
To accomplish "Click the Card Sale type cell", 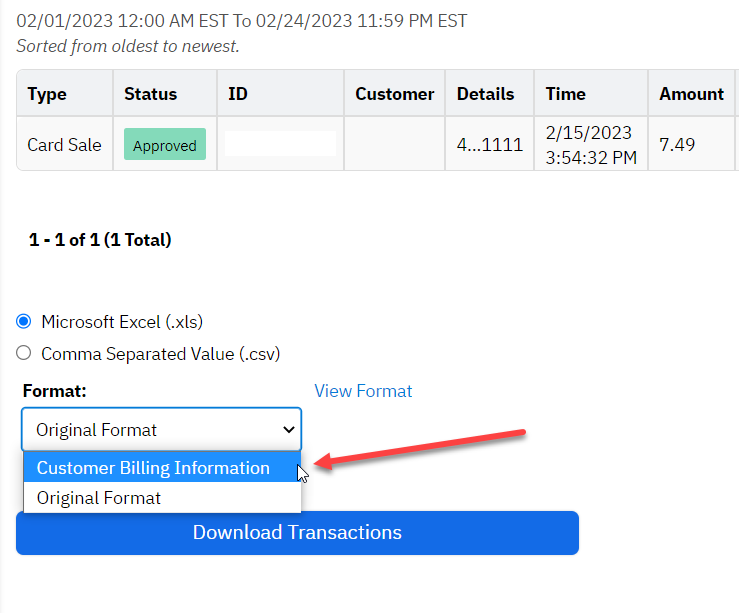I will [65, 144].
